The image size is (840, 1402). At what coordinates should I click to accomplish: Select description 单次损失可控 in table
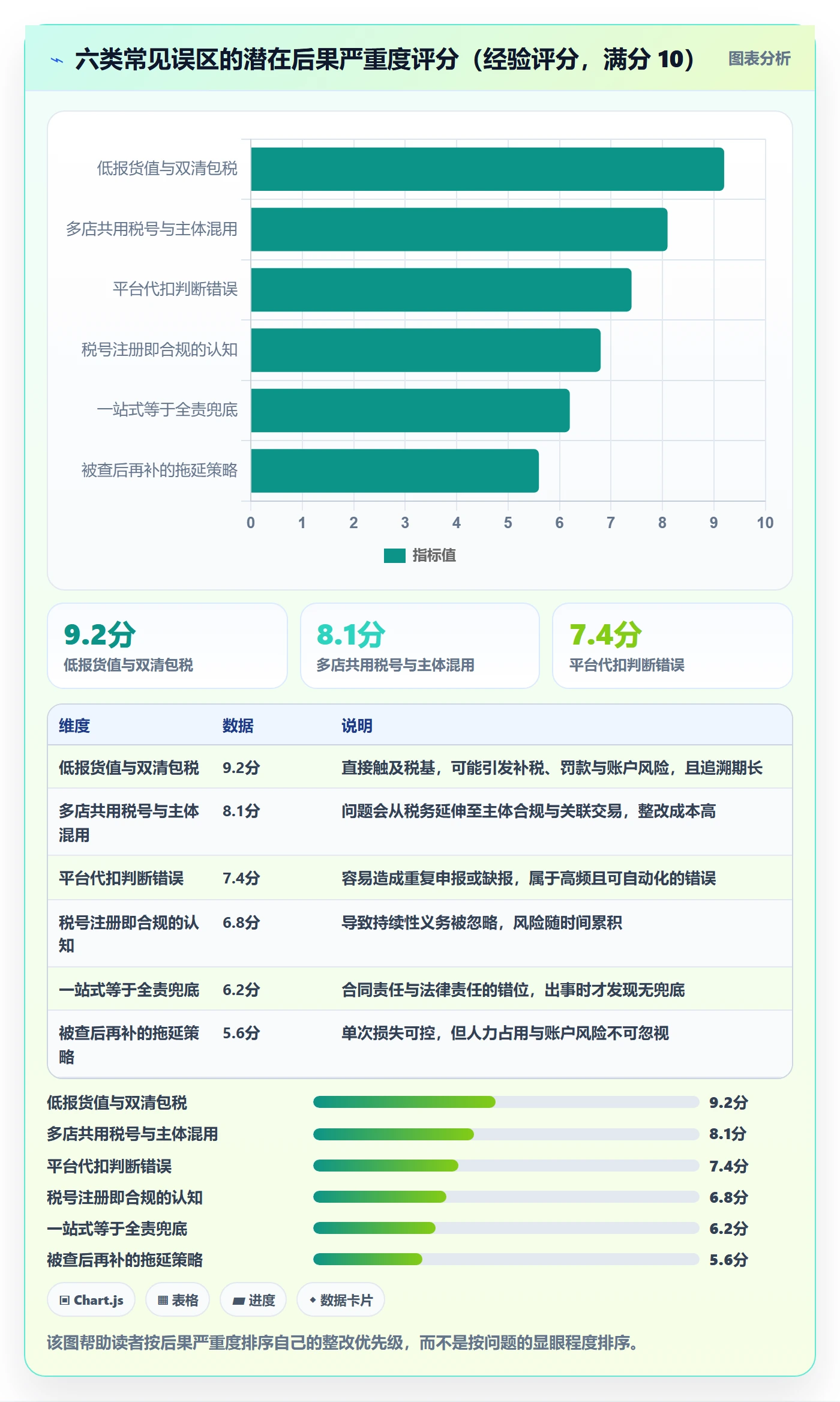click(505, 1033)
